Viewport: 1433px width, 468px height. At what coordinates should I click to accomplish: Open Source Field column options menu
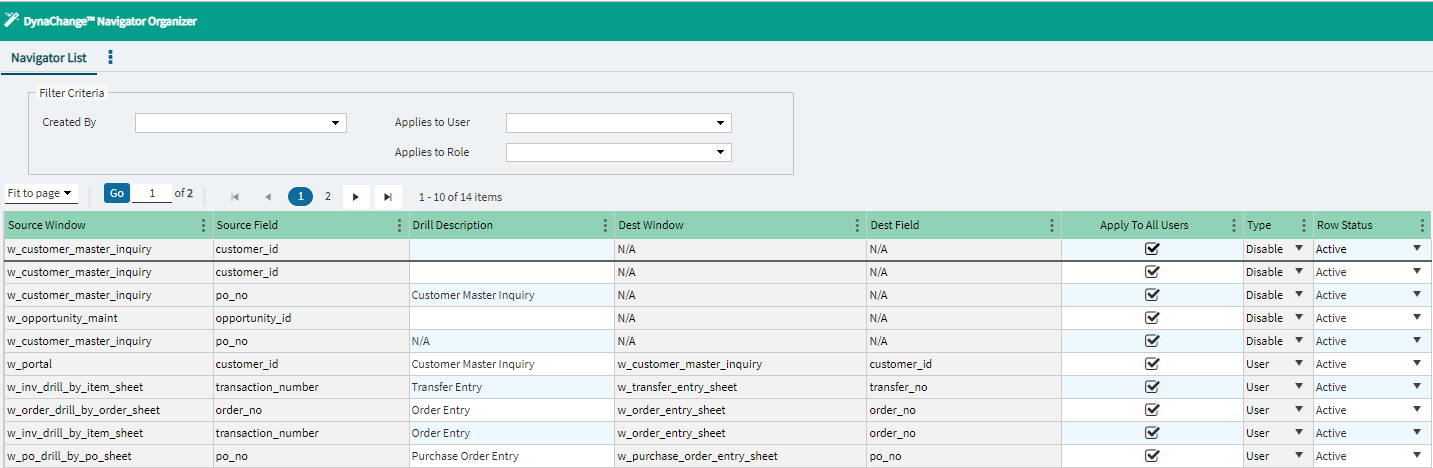click(400, 226)
